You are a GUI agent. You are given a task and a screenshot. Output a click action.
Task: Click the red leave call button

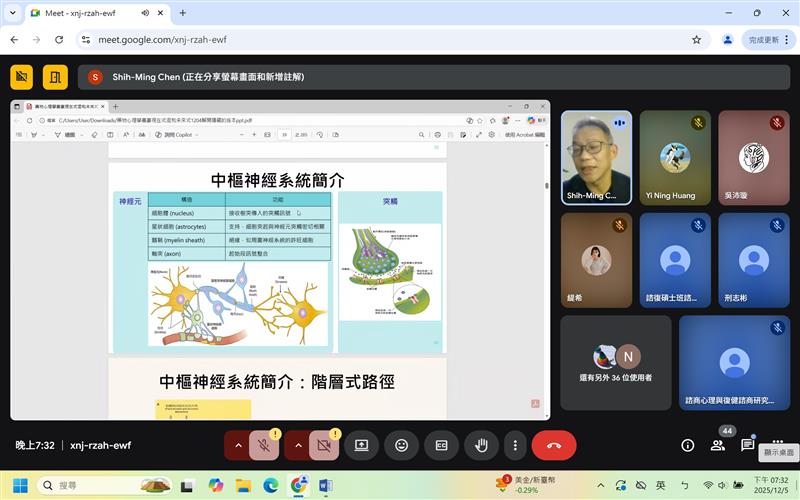[554, 445]
